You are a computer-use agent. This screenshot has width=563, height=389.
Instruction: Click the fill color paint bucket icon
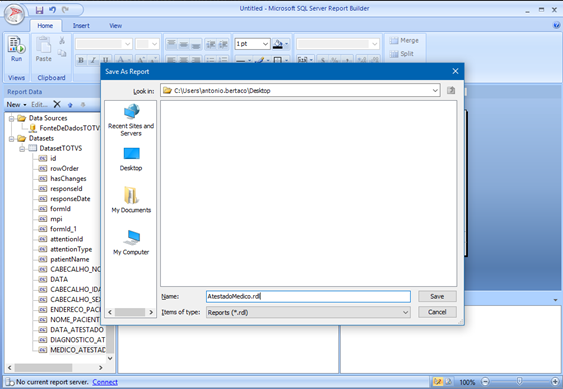point(278,44)
